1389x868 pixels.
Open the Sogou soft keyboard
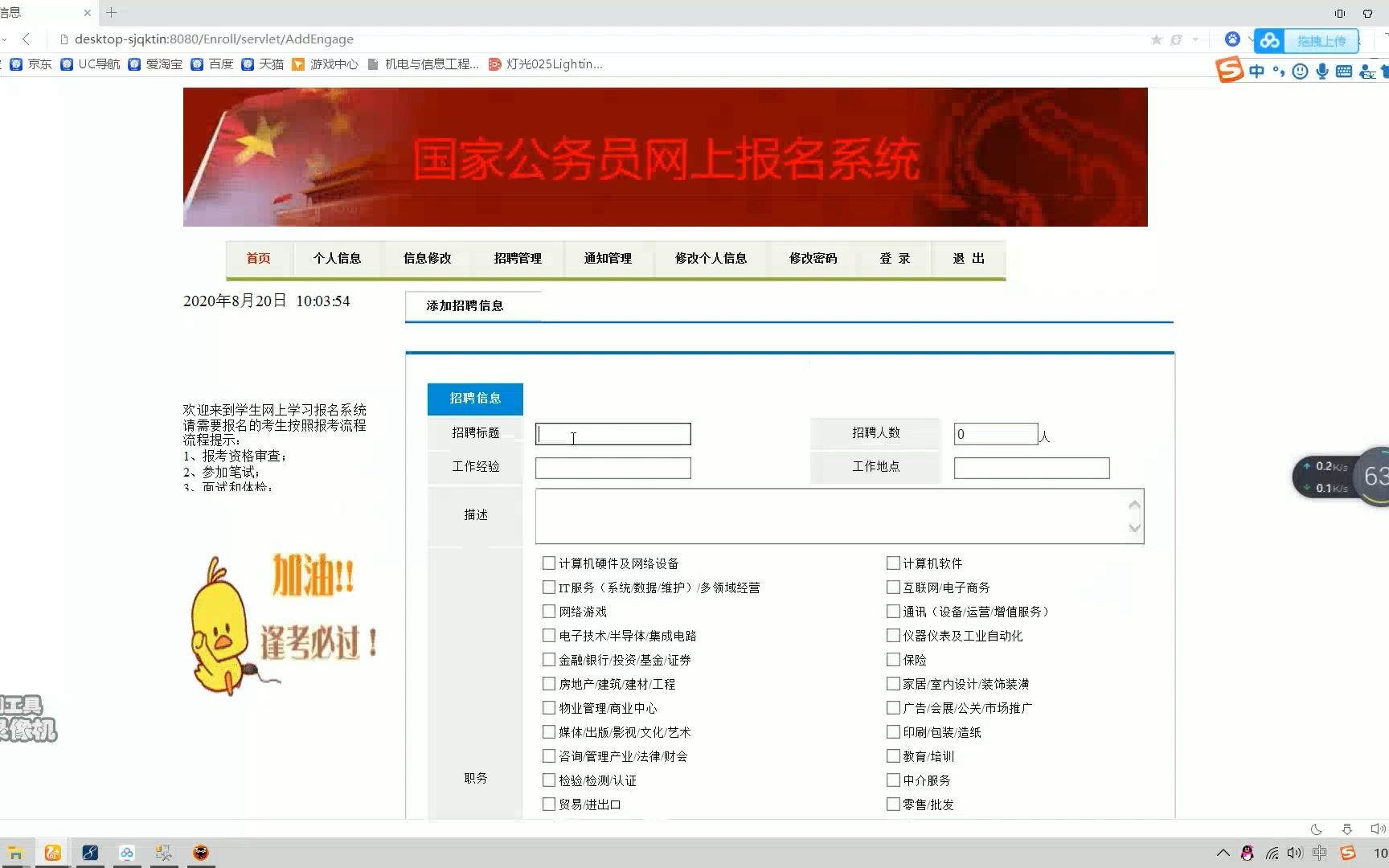pos(1342,71)
